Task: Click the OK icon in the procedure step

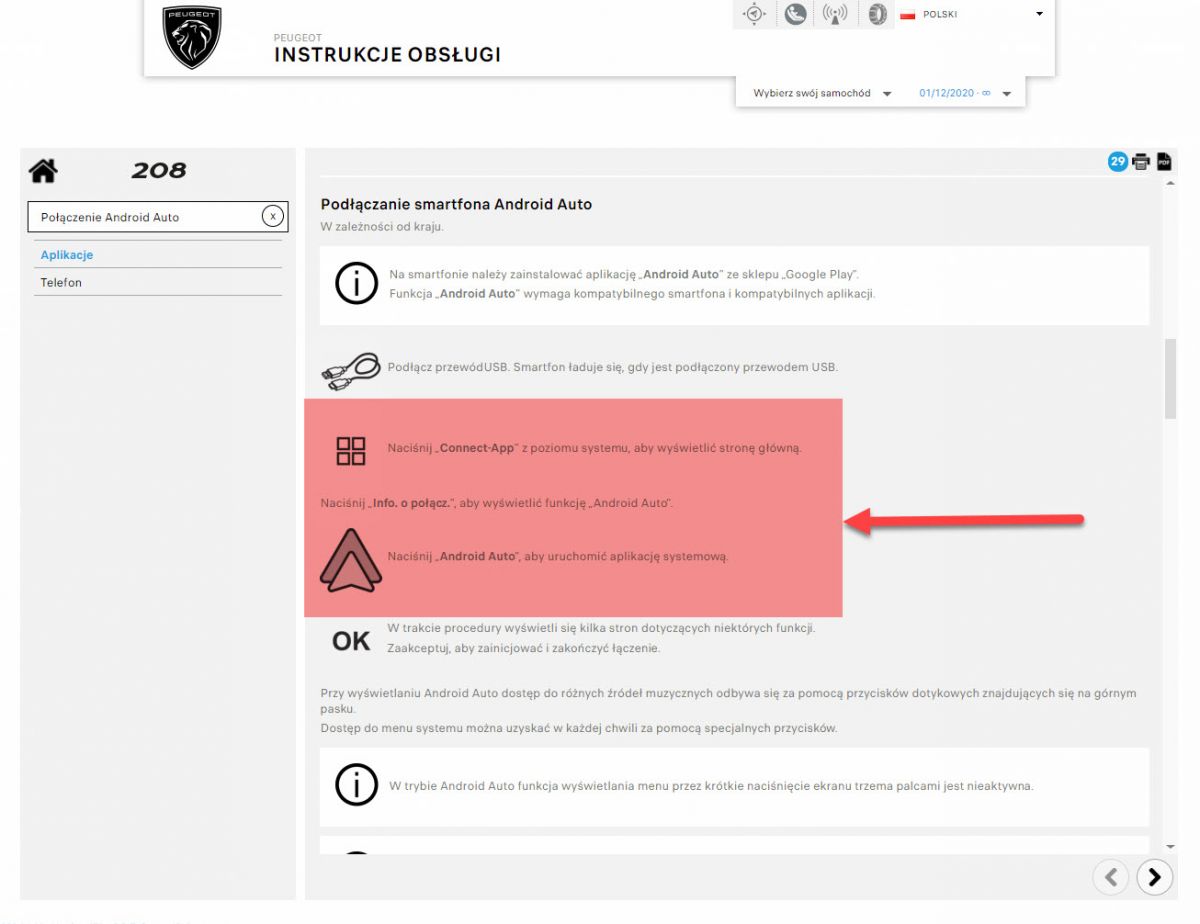Action: tap(351, 641)
